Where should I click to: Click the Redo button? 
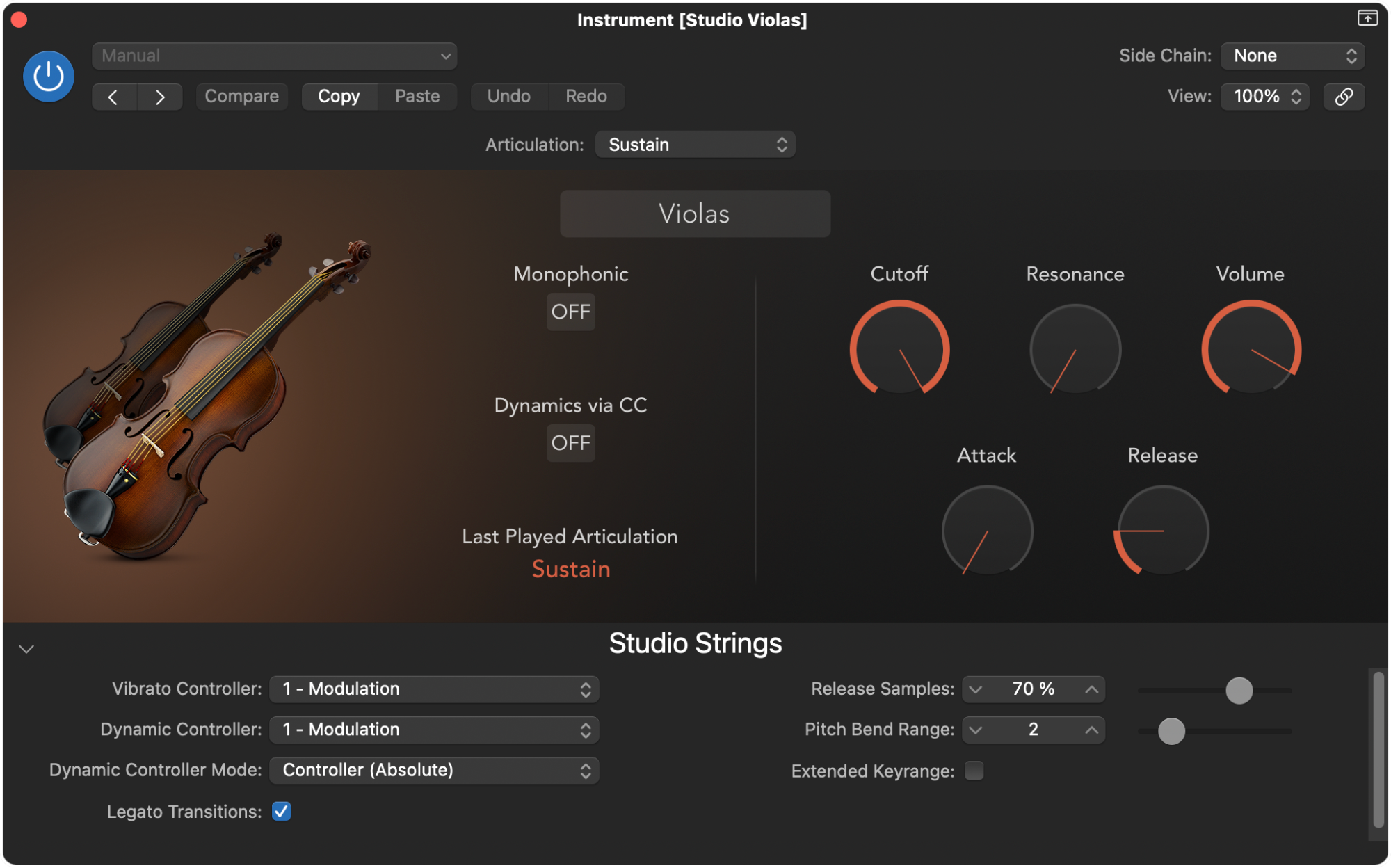point(586,97)
